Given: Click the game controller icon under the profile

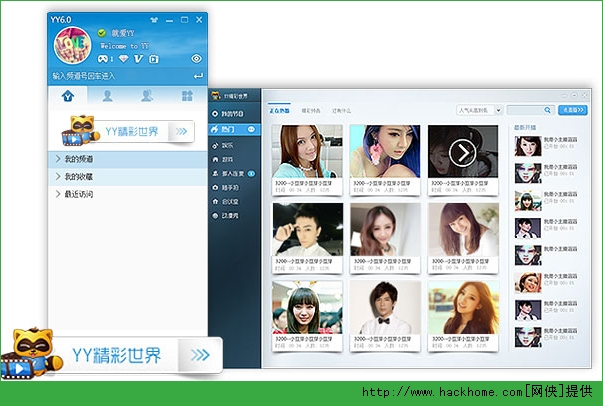Looking at the screenshot, I should pos(103,59).
